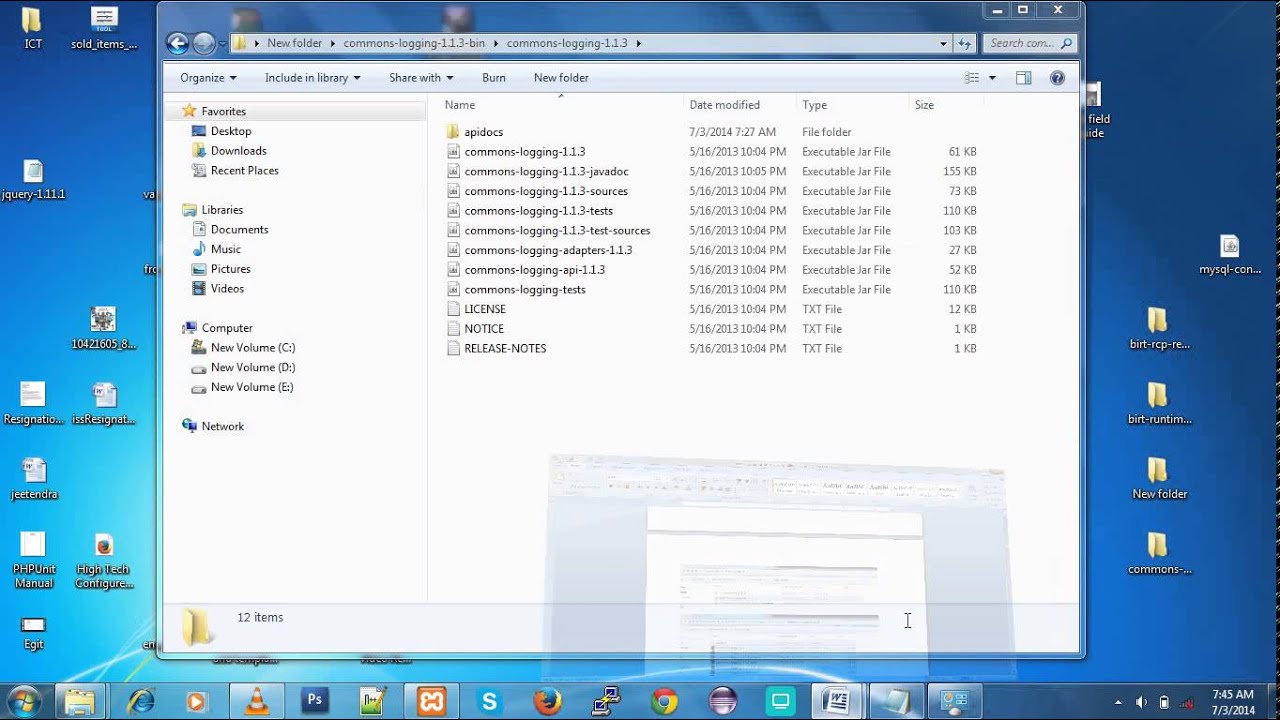Viewport: 1280px width, 720px height.
Task: Open Pictures library
Action: coord(230,269)
